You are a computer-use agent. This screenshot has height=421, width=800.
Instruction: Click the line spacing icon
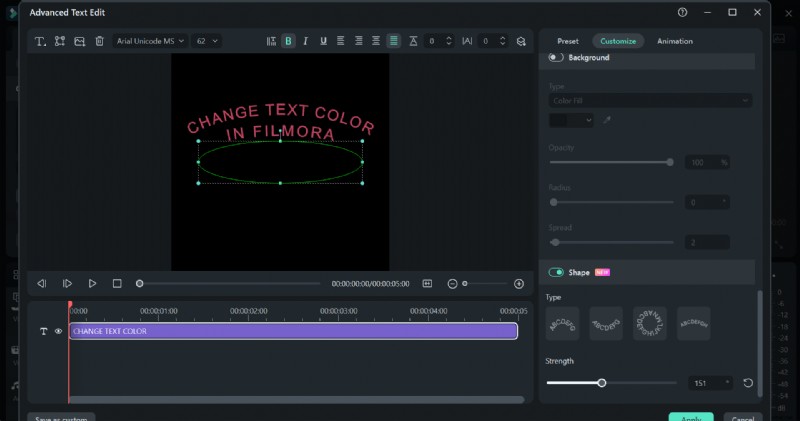(413, 41)
